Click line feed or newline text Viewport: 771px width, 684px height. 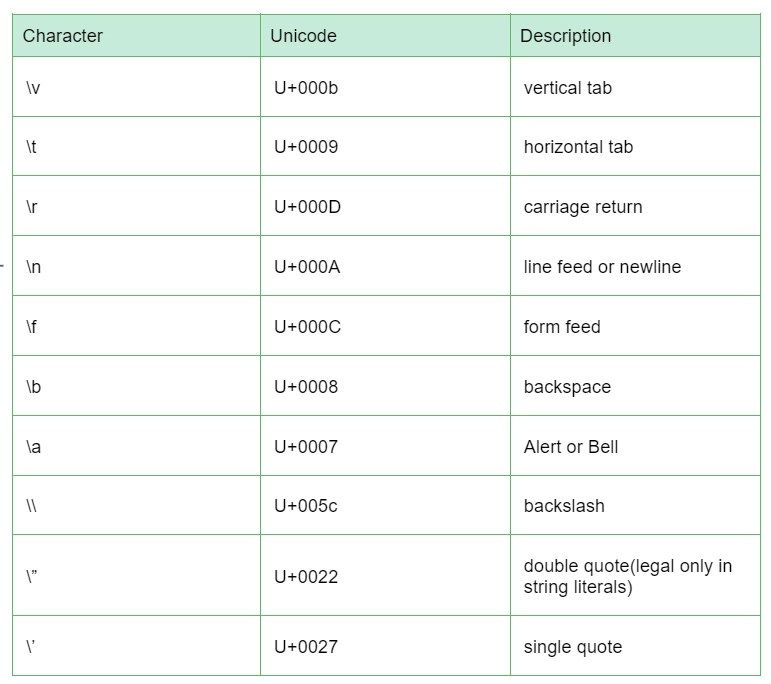[602, 267]
